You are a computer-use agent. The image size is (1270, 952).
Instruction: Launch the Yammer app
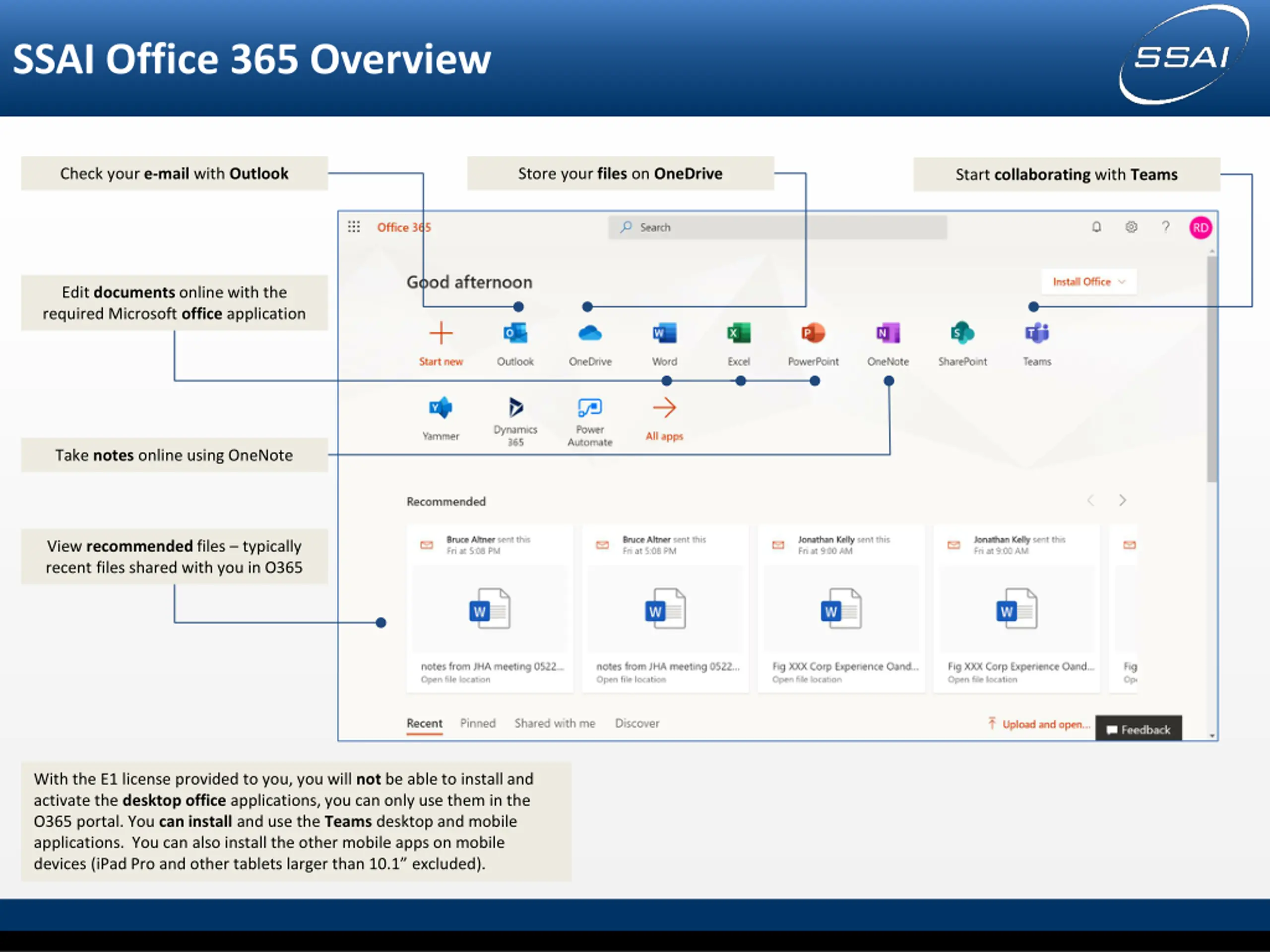pyautogui.click(x=441, y=419)
